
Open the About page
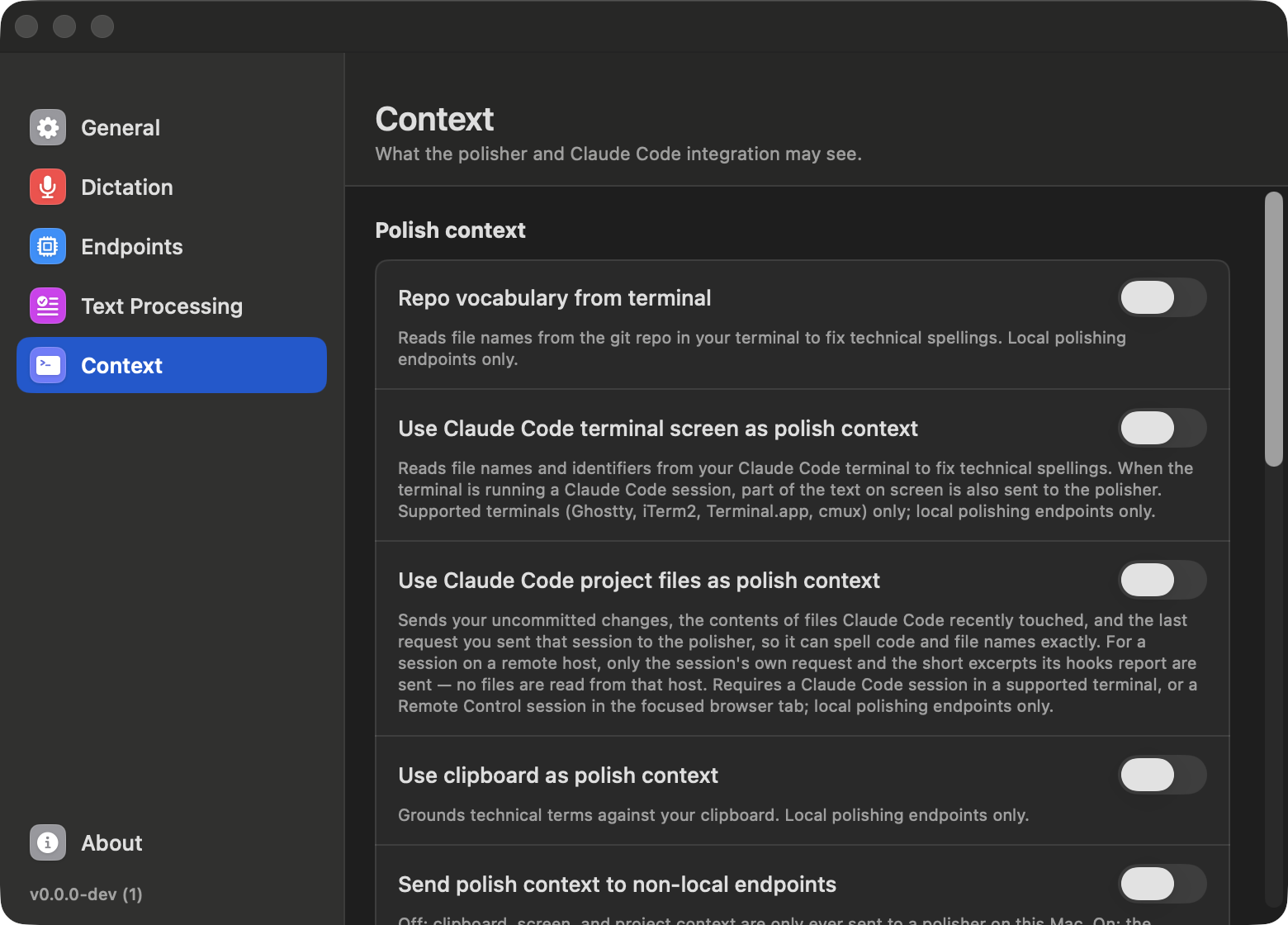pyautogui.click(x=172, y=842)
